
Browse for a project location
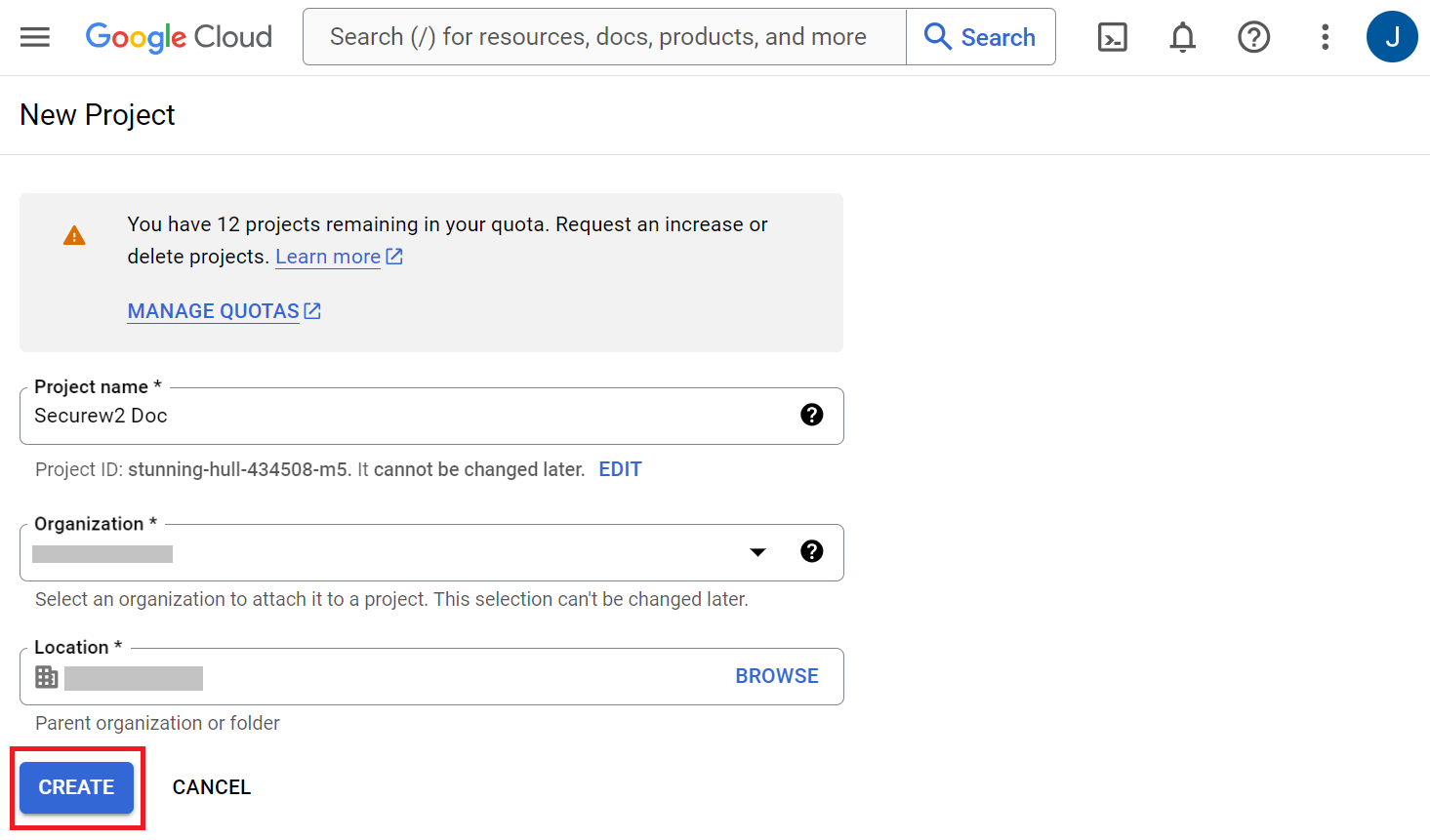776,676
